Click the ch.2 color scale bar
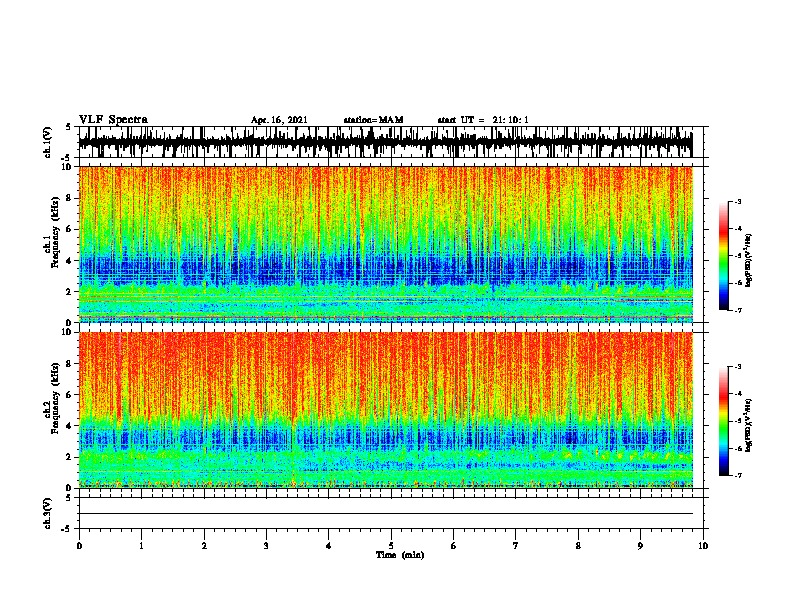 (724, 421)
